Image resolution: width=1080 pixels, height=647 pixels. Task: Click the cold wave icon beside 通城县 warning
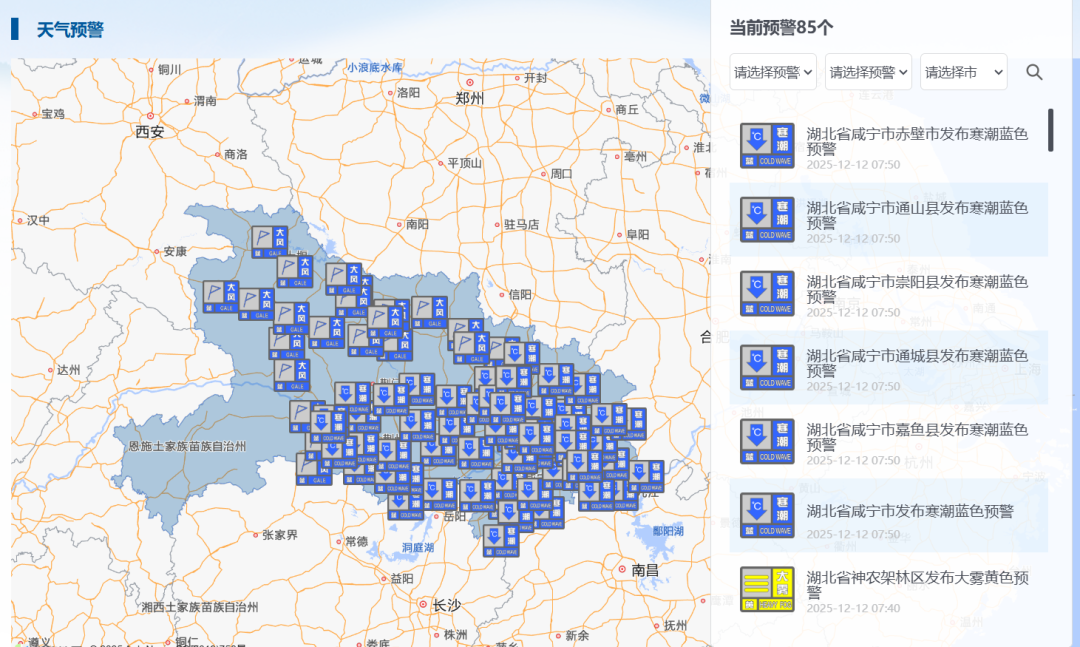tap(767, 366)
